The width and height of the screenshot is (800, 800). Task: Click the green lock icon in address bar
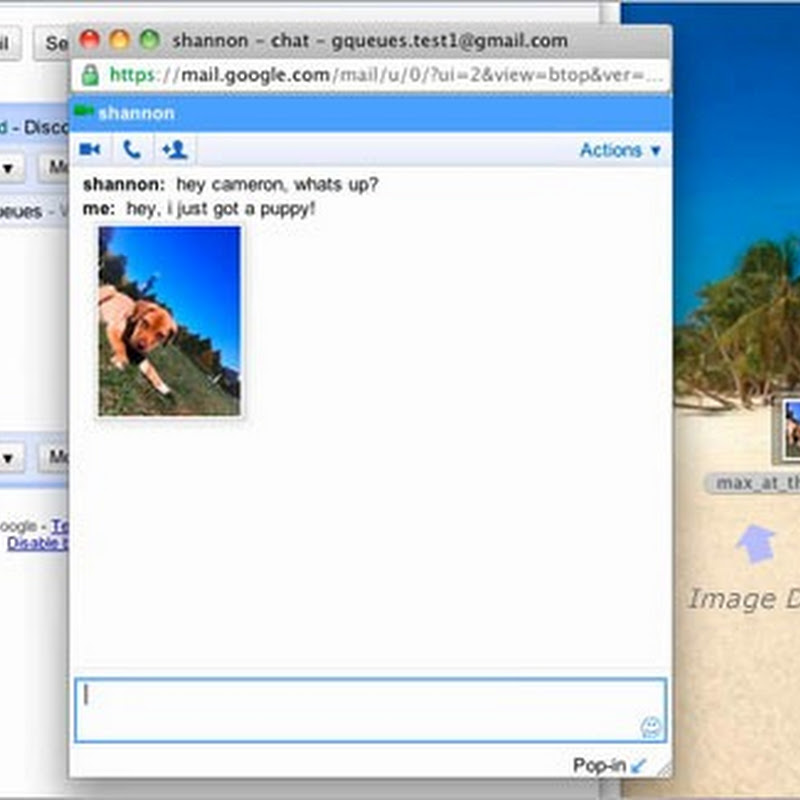[x=90, y=75]
